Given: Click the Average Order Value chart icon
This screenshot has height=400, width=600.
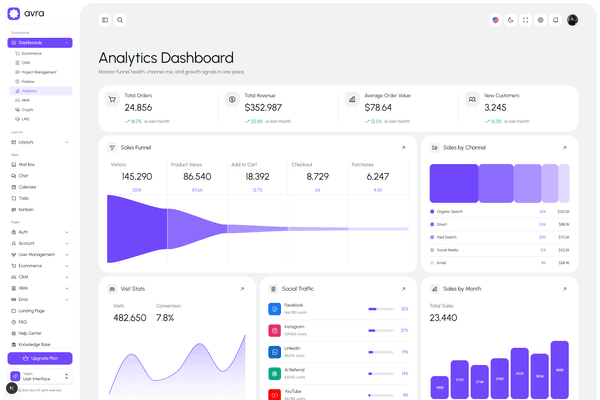Looking at the screenshot, I should click(x=352, y=100).
